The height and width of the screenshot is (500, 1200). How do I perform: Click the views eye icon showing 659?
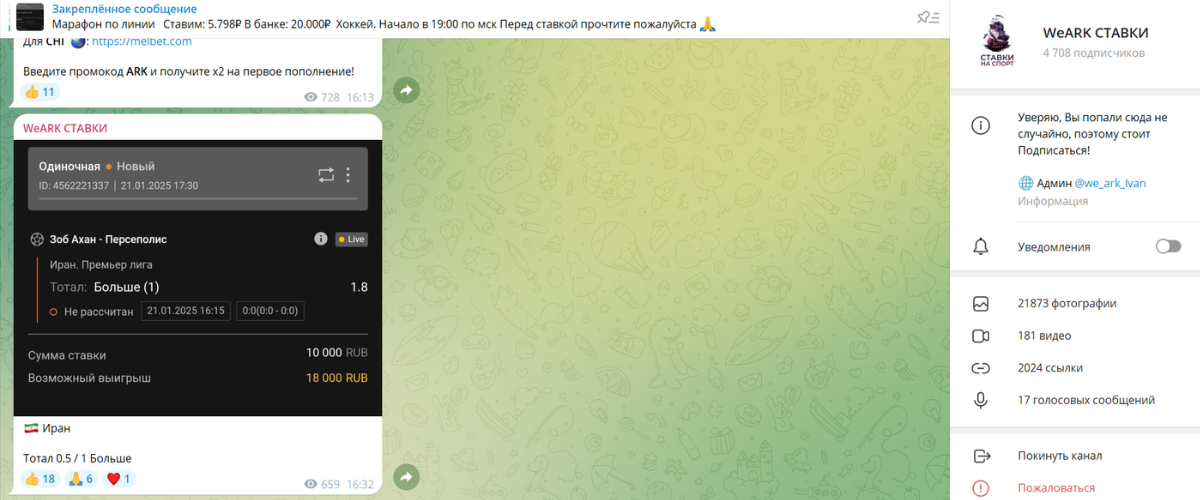tap(310, 485)
